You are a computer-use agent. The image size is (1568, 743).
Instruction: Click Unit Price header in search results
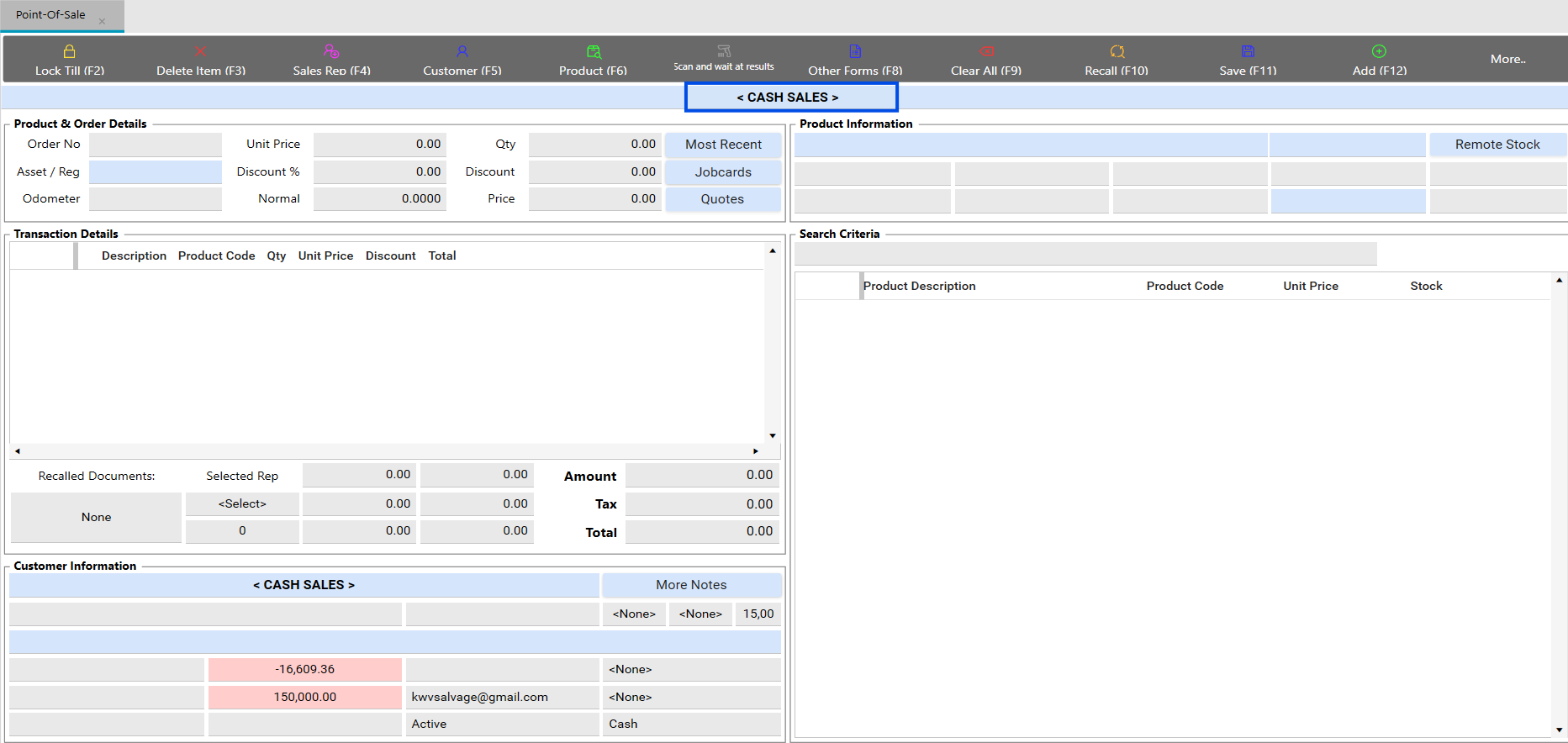[1311, 286]
